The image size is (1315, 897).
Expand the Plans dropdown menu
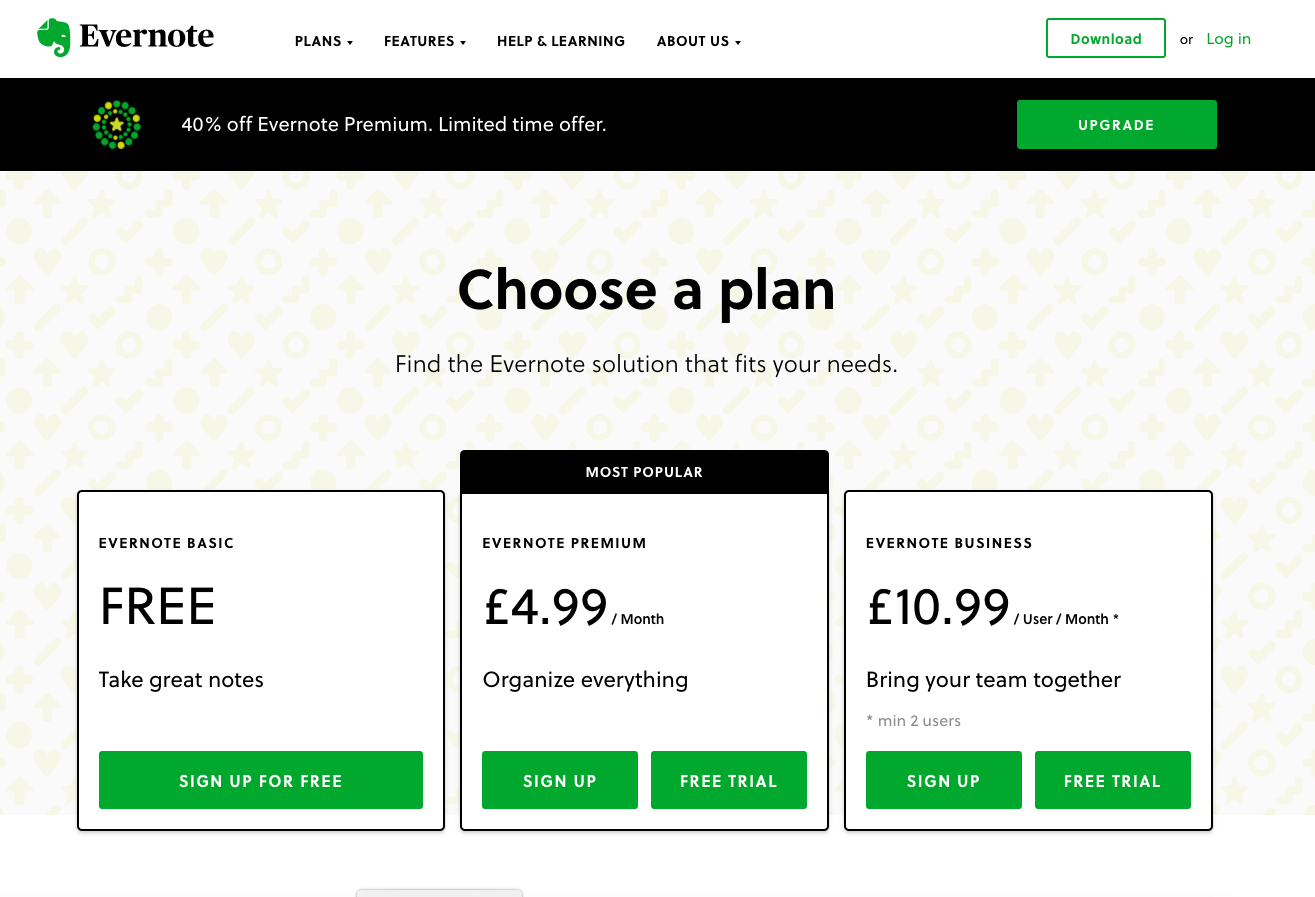pos(323,41)
